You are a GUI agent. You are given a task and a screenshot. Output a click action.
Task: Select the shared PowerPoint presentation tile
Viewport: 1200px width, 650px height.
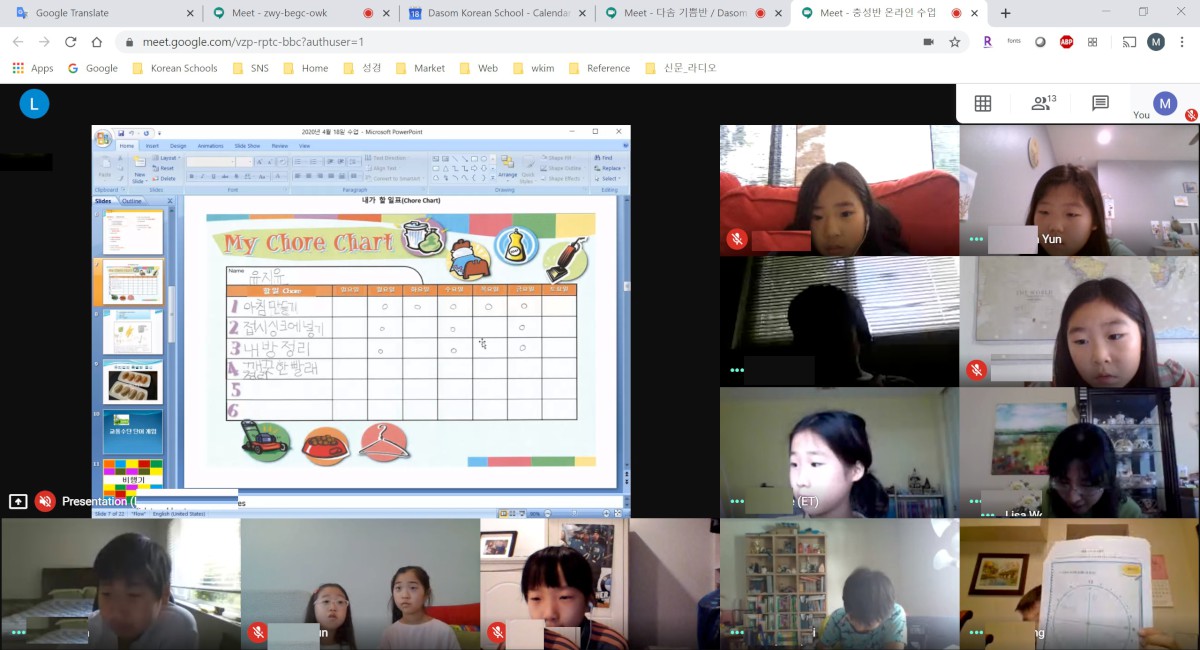click(361, 320)
